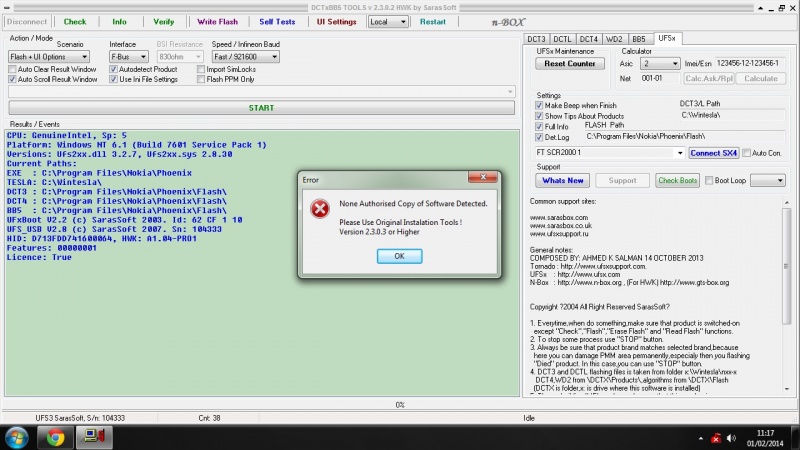This screenshot has width=800, height=450.
Task: Open the Windows Start menu
Action: [x=16, y=438]
